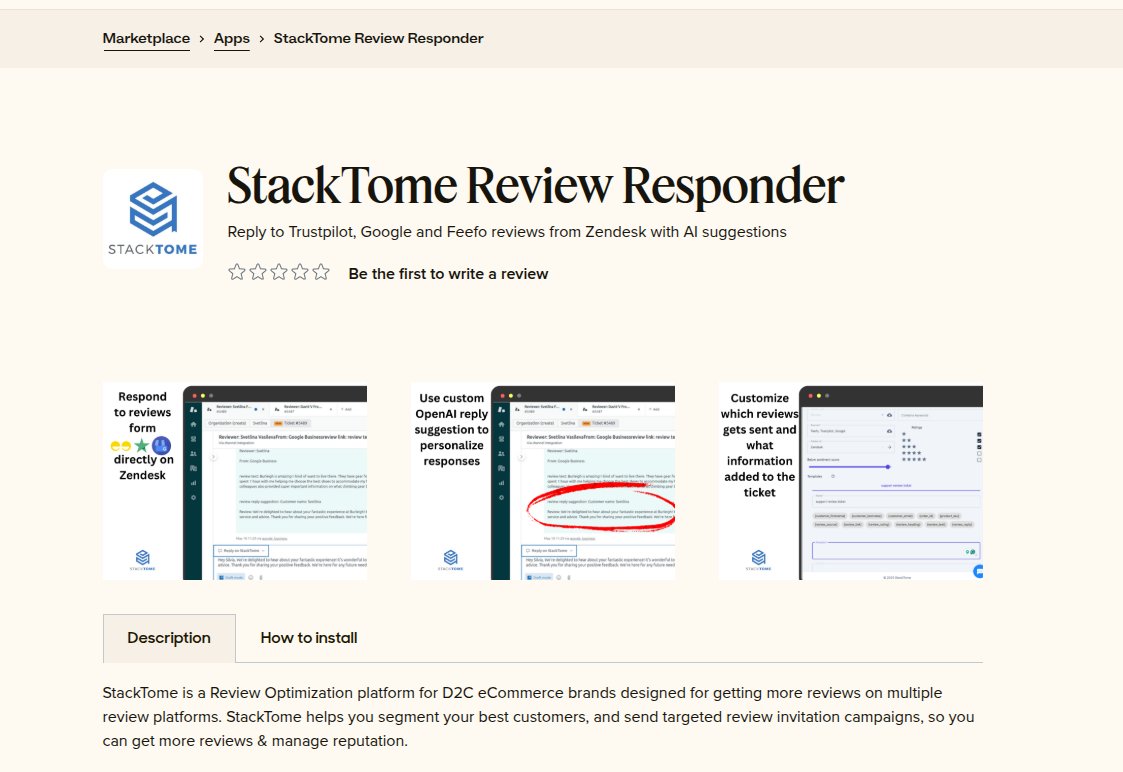The height and width of the screenshot is (772, 1123).
Task: Select the fifth rating star
Action: tap(321, 272)
